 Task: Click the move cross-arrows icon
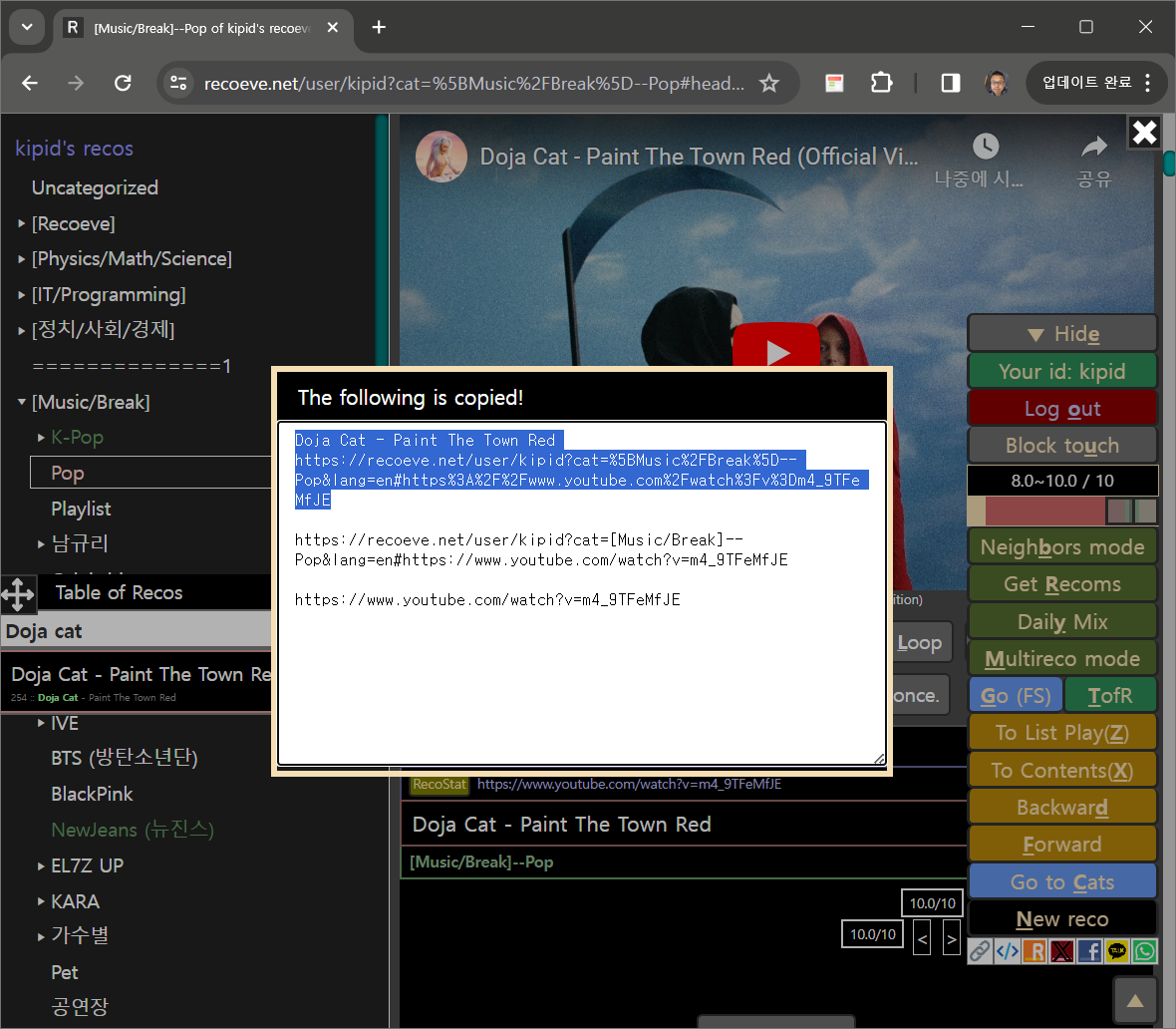click(x=18, y=594)
